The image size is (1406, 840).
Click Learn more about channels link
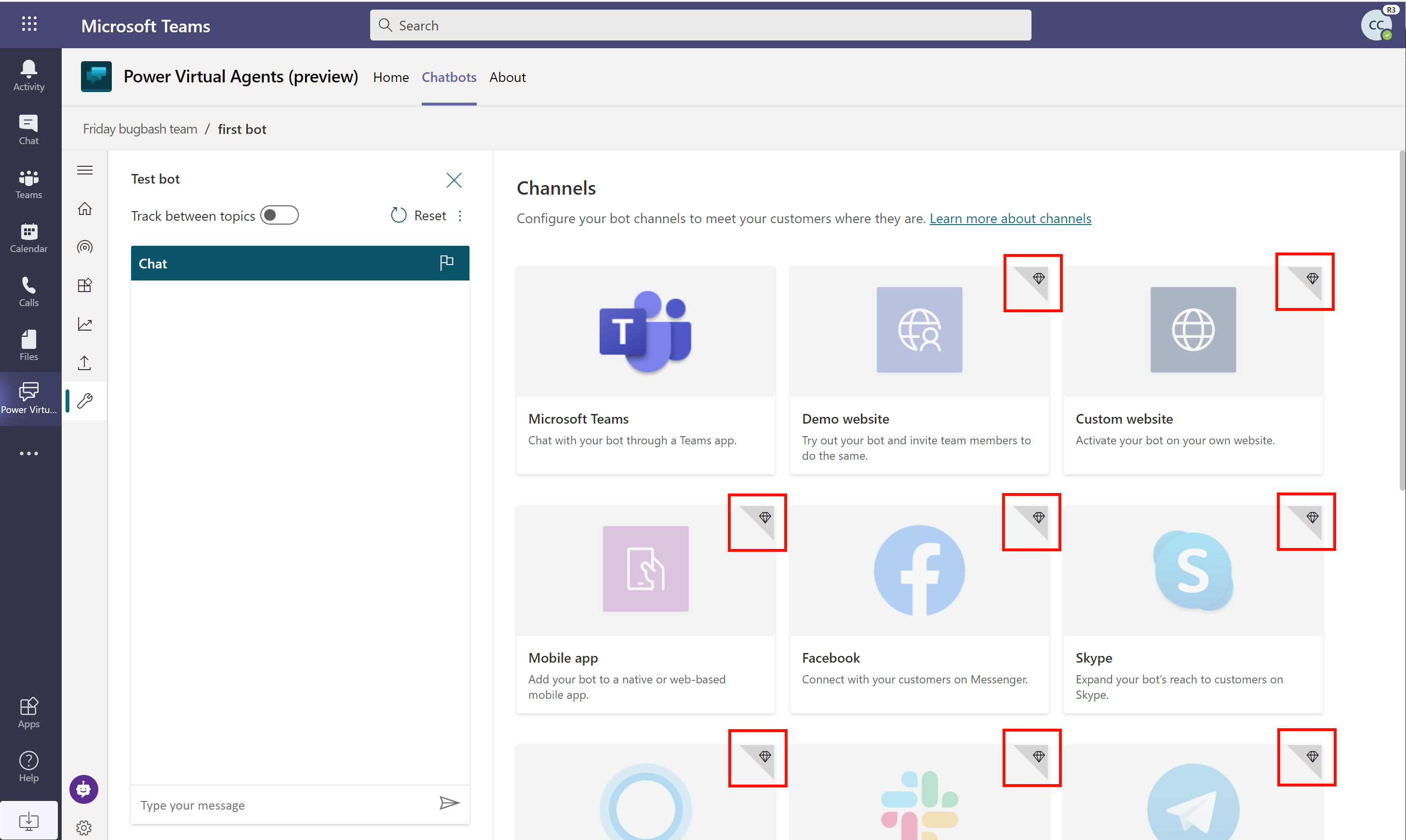coord(1010,218)
